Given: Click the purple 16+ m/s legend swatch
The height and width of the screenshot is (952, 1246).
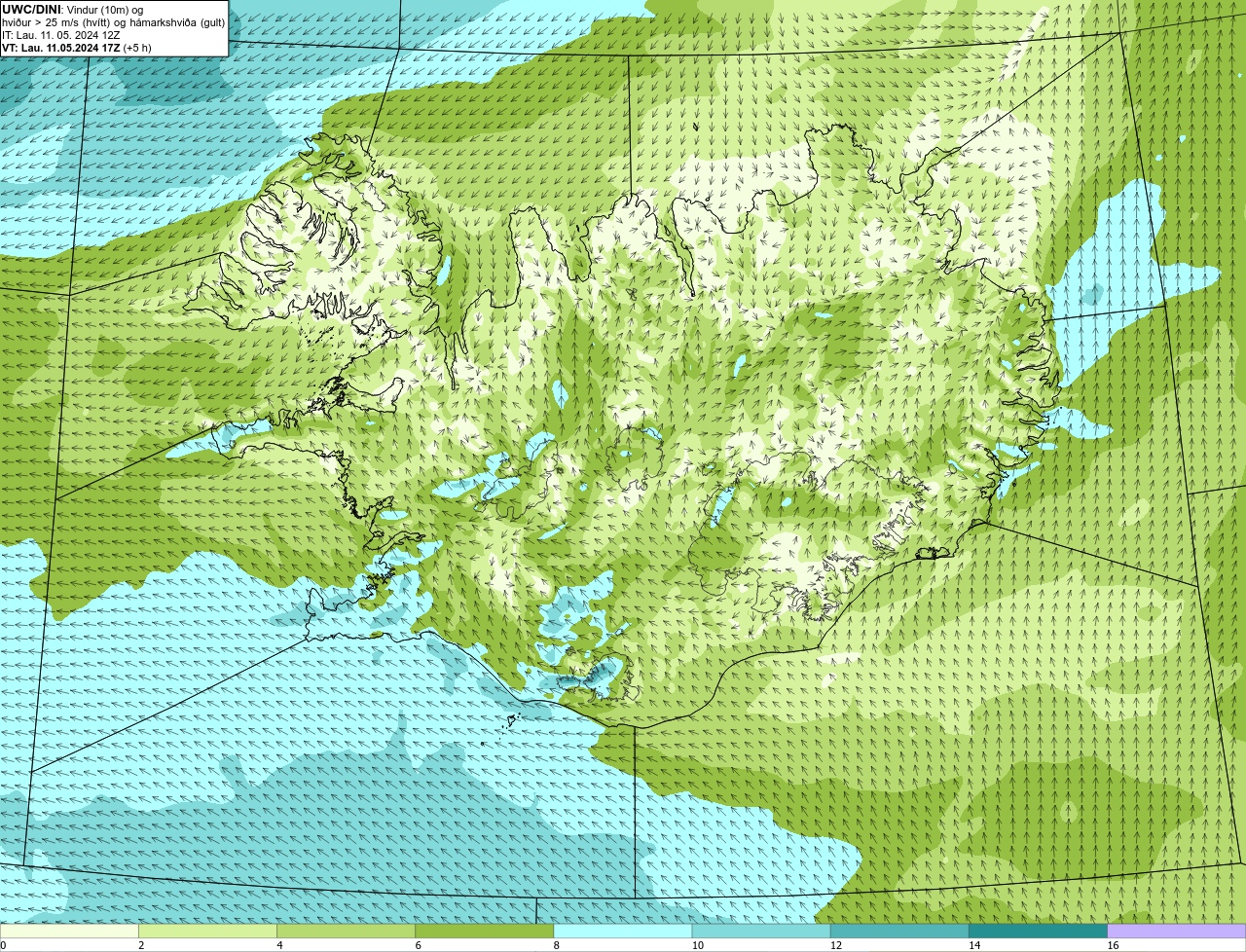Looking at the screenshot, I should pyautogui.click(x=1177, y=931).
